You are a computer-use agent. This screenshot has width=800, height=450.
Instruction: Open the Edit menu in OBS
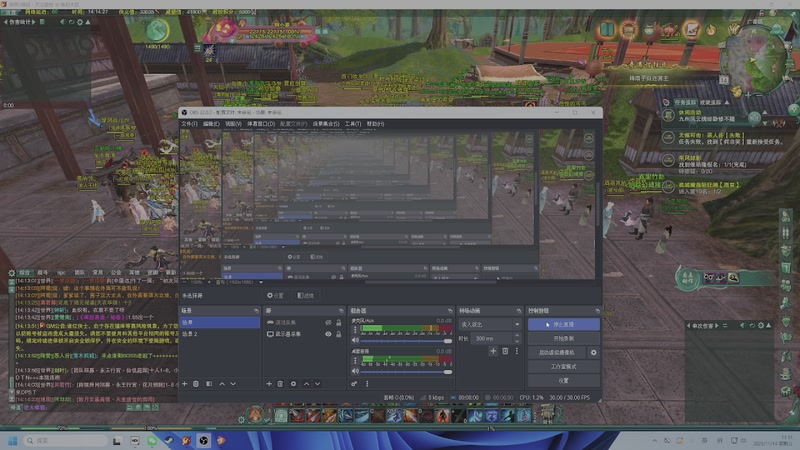point(211,124)
